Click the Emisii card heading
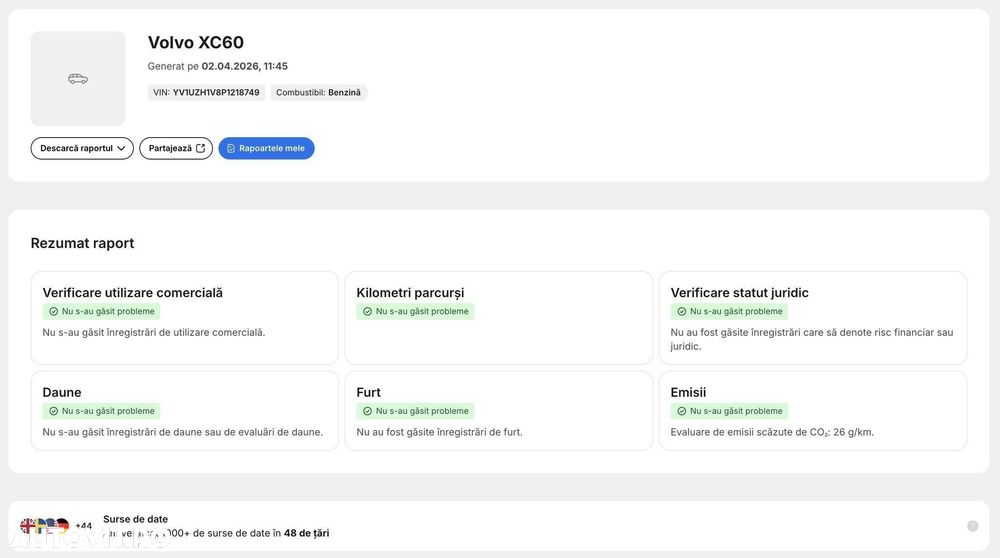 click(688, 392)
